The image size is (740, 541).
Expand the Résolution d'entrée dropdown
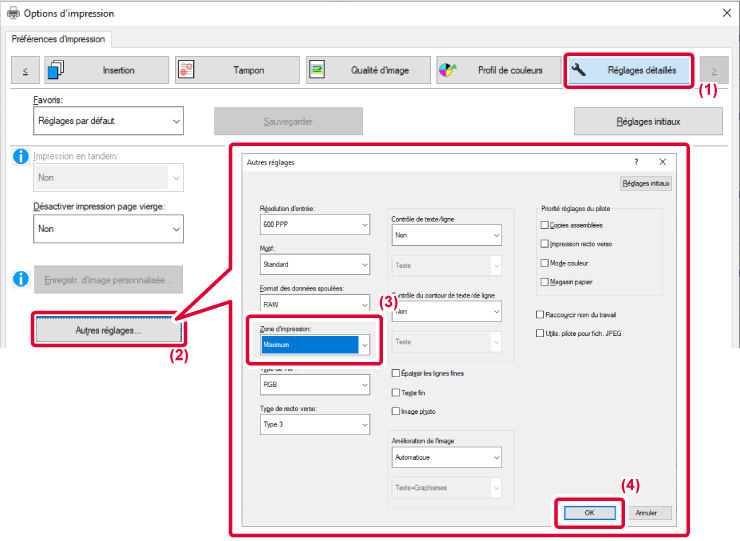(x=364, y=225)
